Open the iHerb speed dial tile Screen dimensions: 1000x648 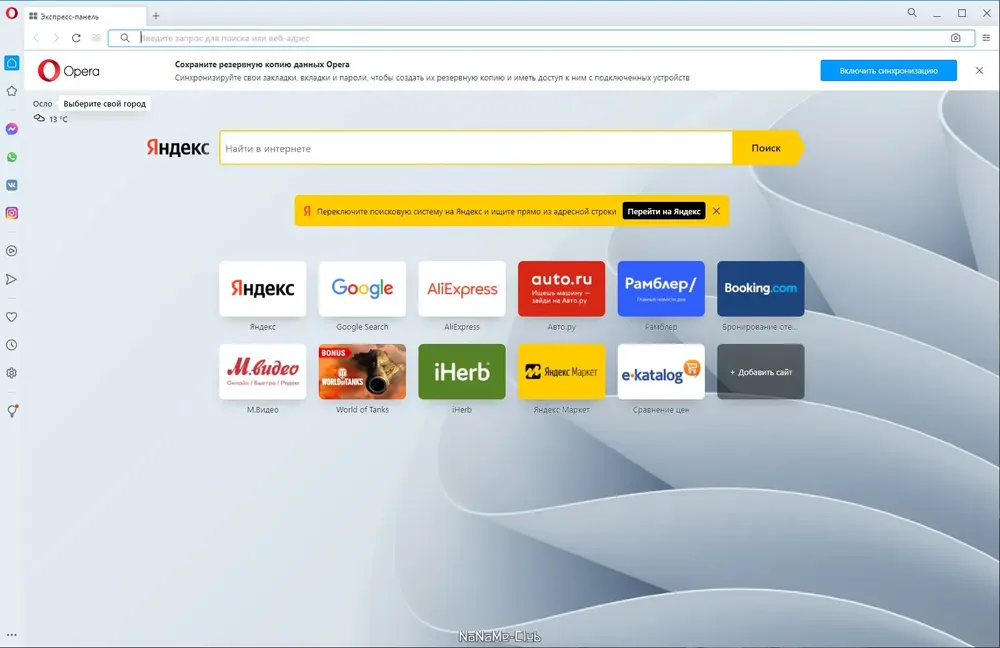(462, 372)
